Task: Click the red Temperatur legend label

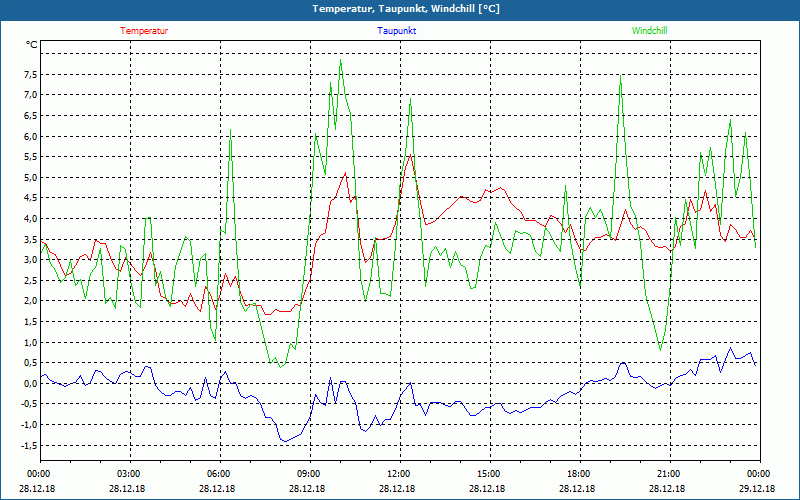Action: pos(144,31)
